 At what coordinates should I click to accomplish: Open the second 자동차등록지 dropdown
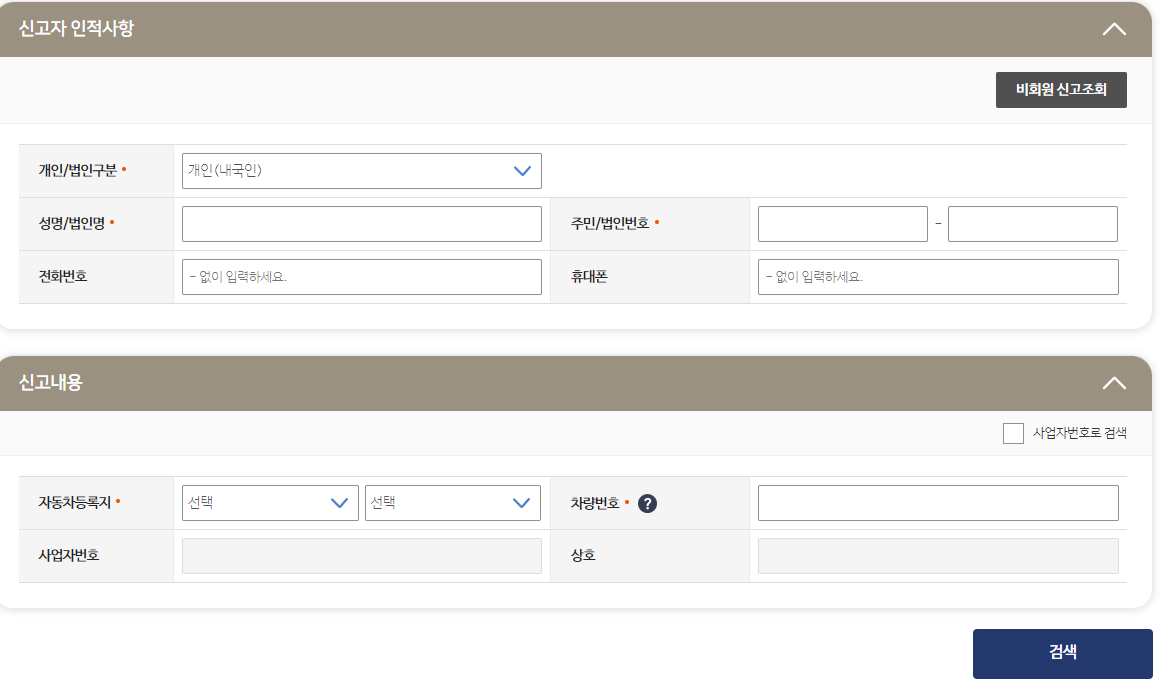pyautogui.click(x=453, y=503)
